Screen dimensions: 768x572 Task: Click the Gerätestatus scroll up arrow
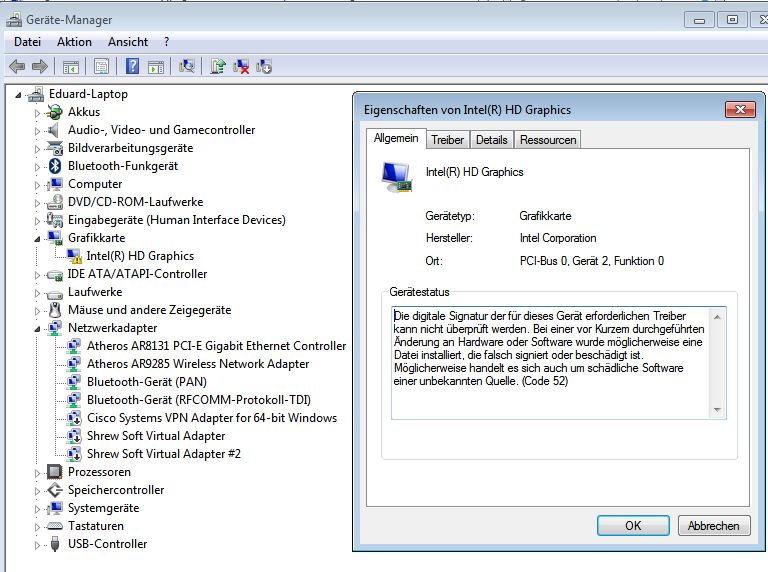[718, 317]
